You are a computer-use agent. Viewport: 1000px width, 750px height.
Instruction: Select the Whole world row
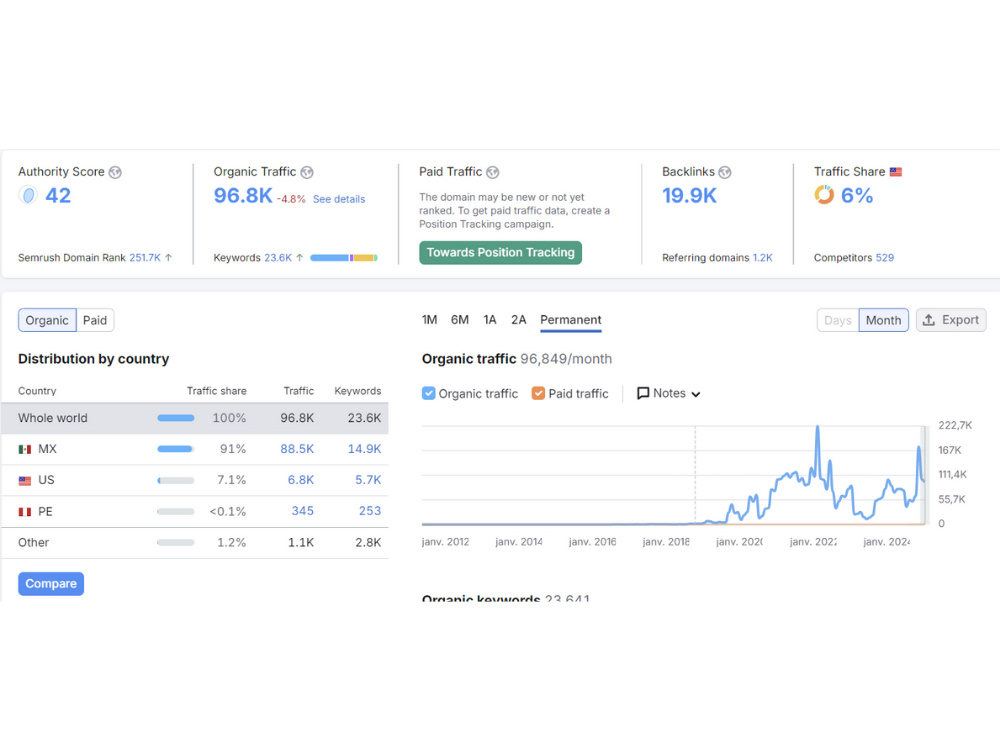click(195, 418)
